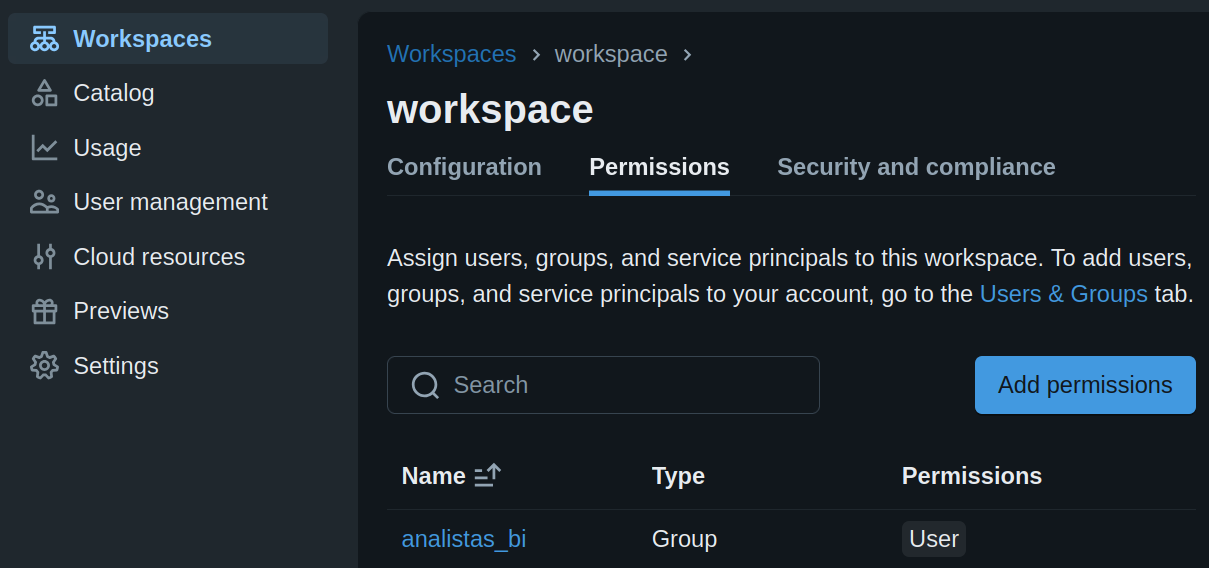Click the magnifier icon in search box

click(425, 385)
